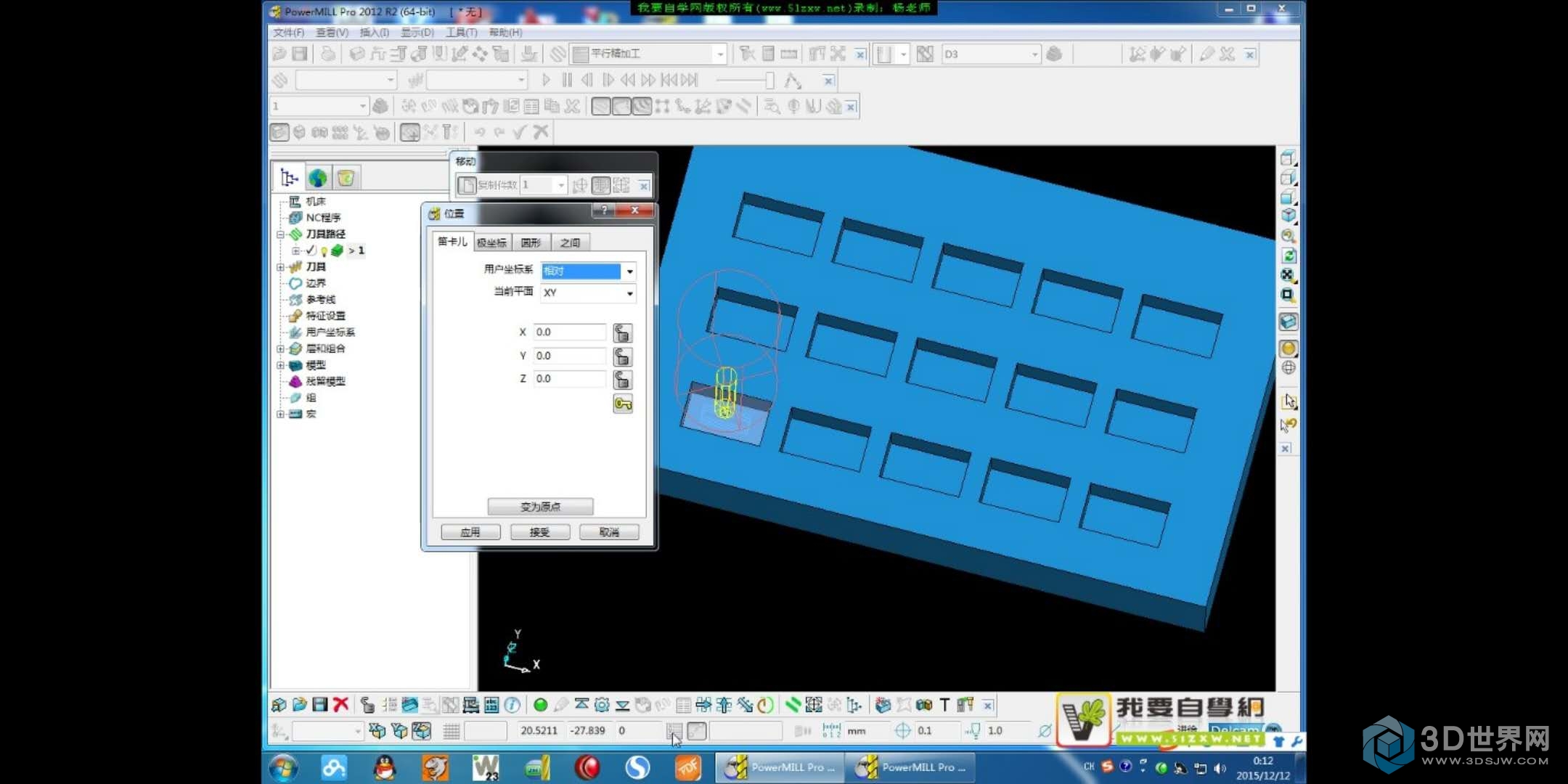Expand the 层和组合 tree node
This screenshot has width=1568, height=784.
pyautogui.click(x=280, y=349)
